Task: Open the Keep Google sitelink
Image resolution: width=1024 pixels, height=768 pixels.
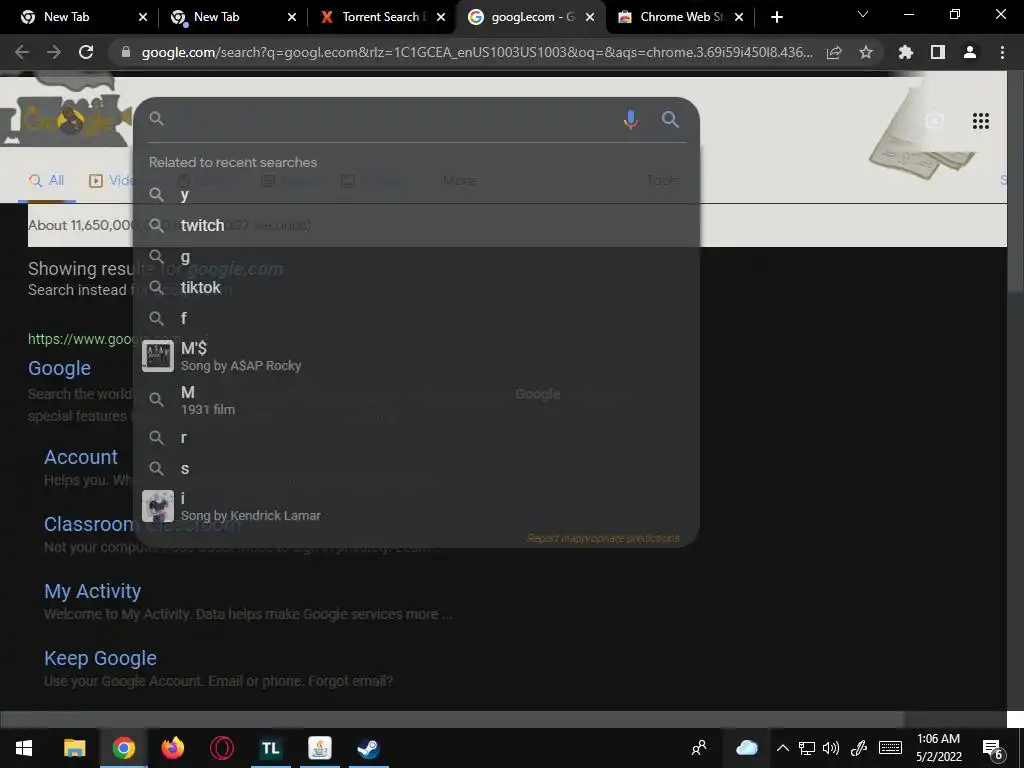Action: click(x=101, y=658)
